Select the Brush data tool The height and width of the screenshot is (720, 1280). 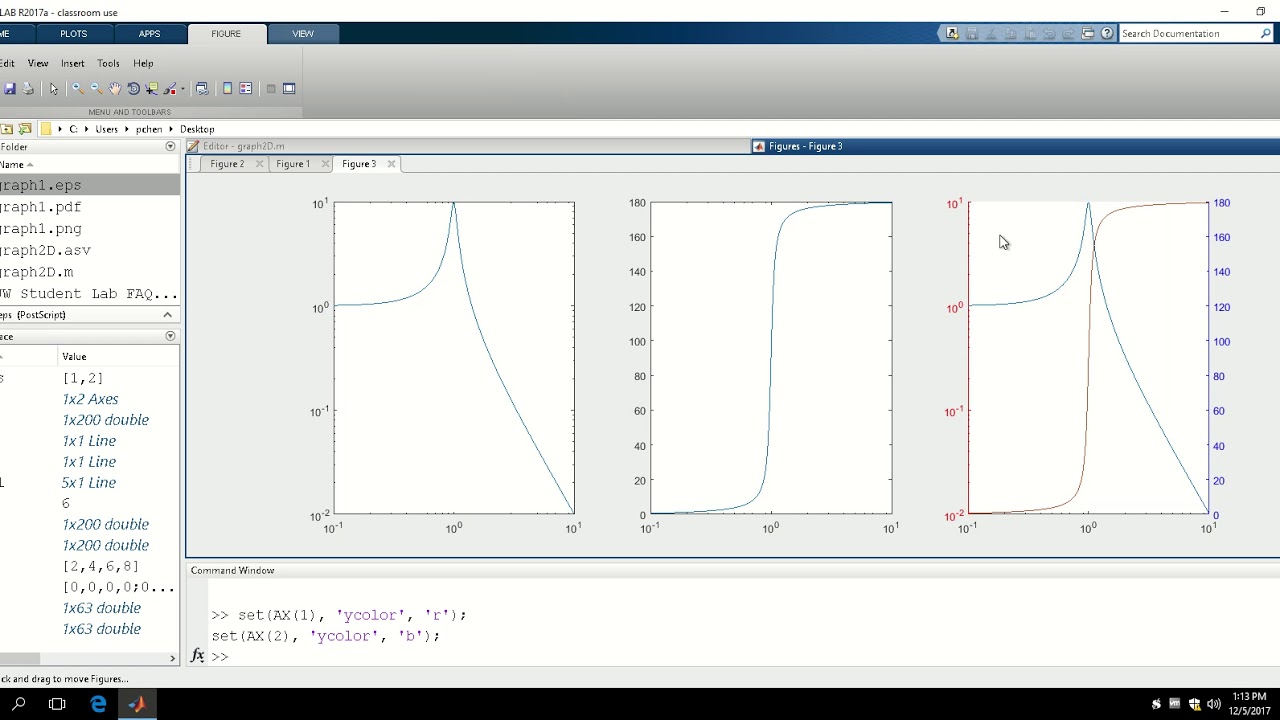[x=170, y=89]
